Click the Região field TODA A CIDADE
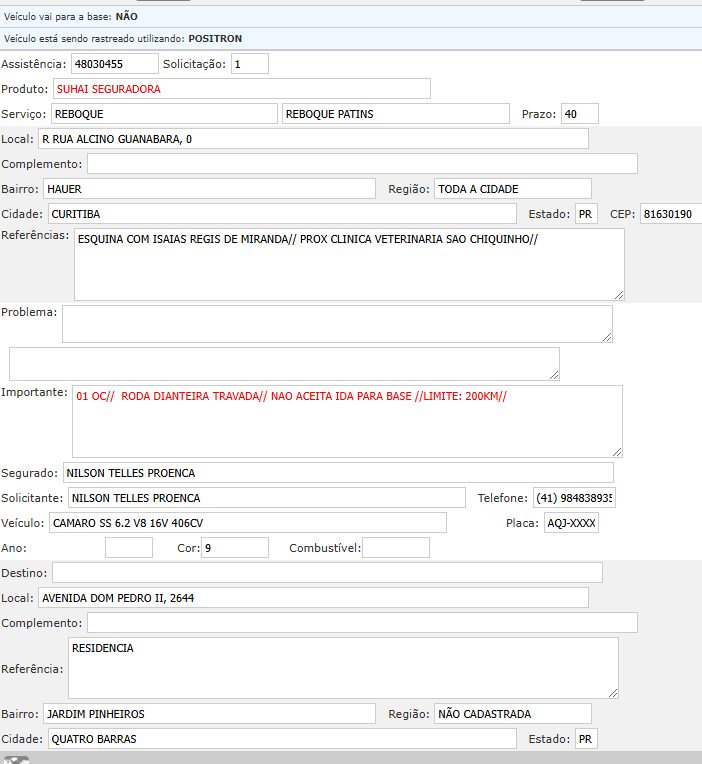The height and width of the screenshot is (764, 702). click(x=513, y=189)
